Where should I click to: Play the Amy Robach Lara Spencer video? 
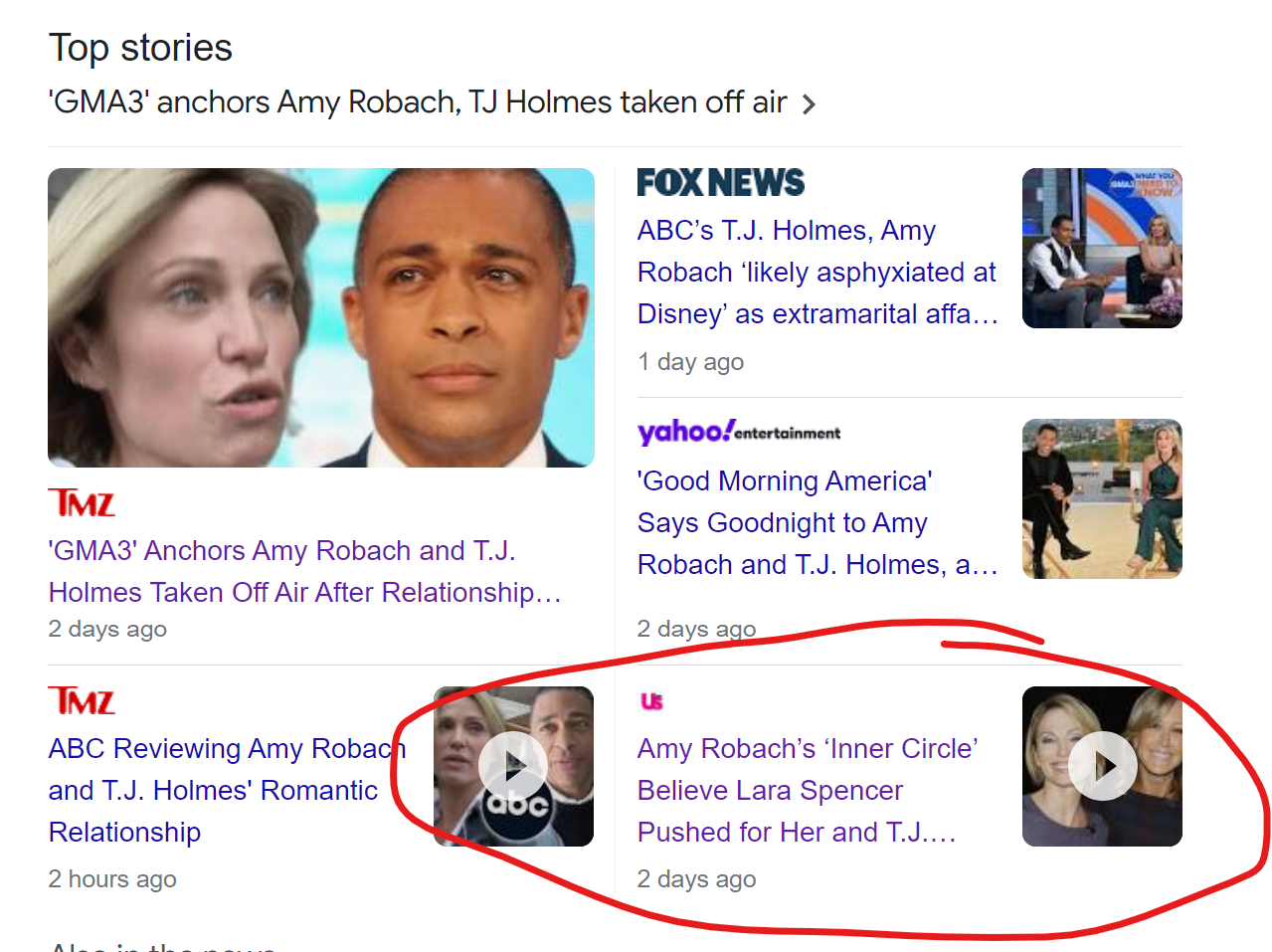click(x=1102, y=766)
